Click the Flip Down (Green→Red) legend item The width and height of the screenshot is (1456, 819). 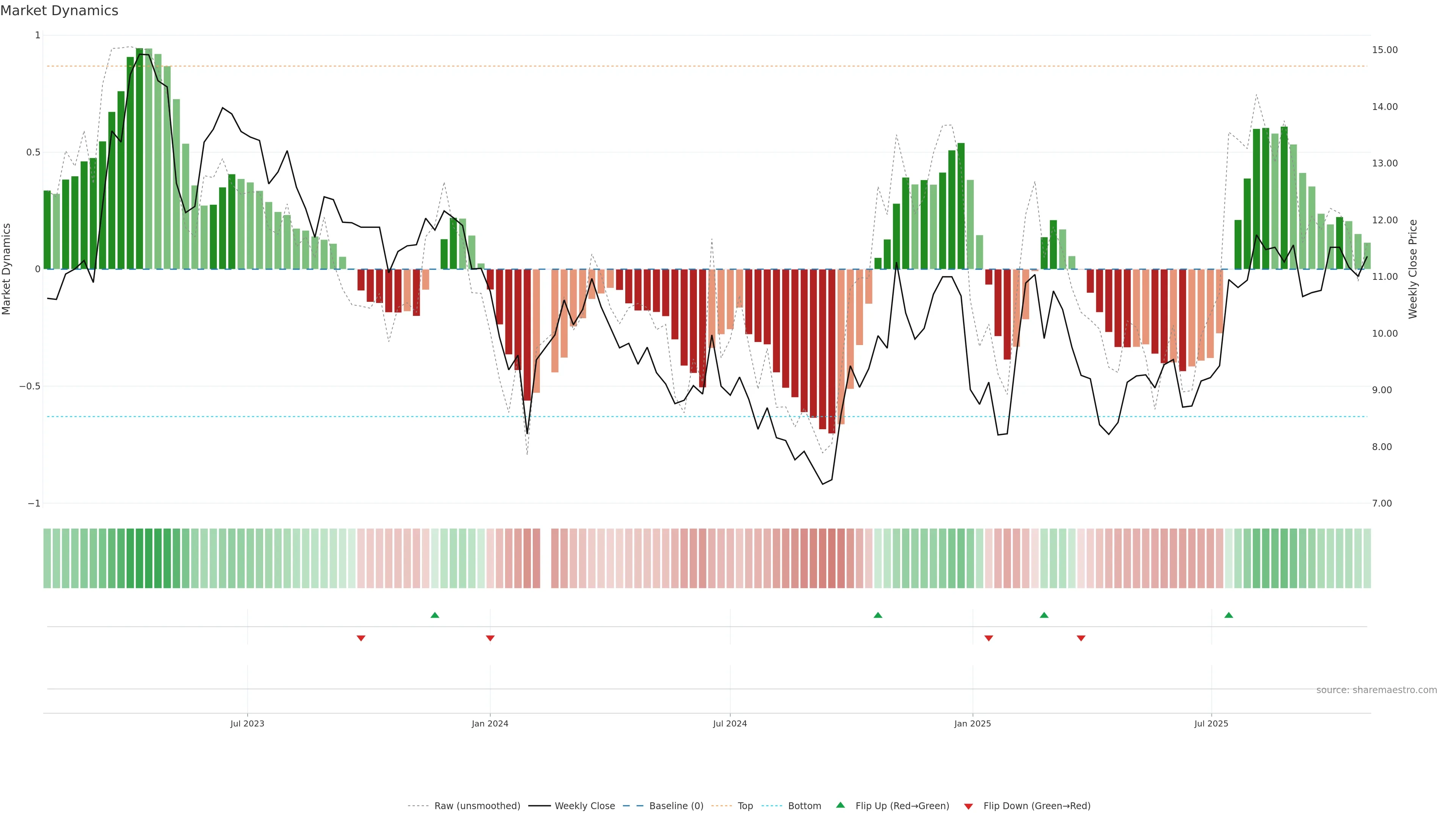point(1037,806)
